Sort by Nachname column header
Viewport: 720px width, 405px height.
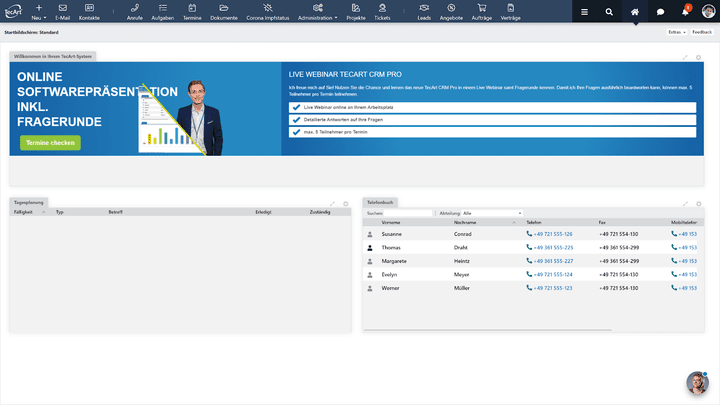pyautogui.click(x=465, y=223)
